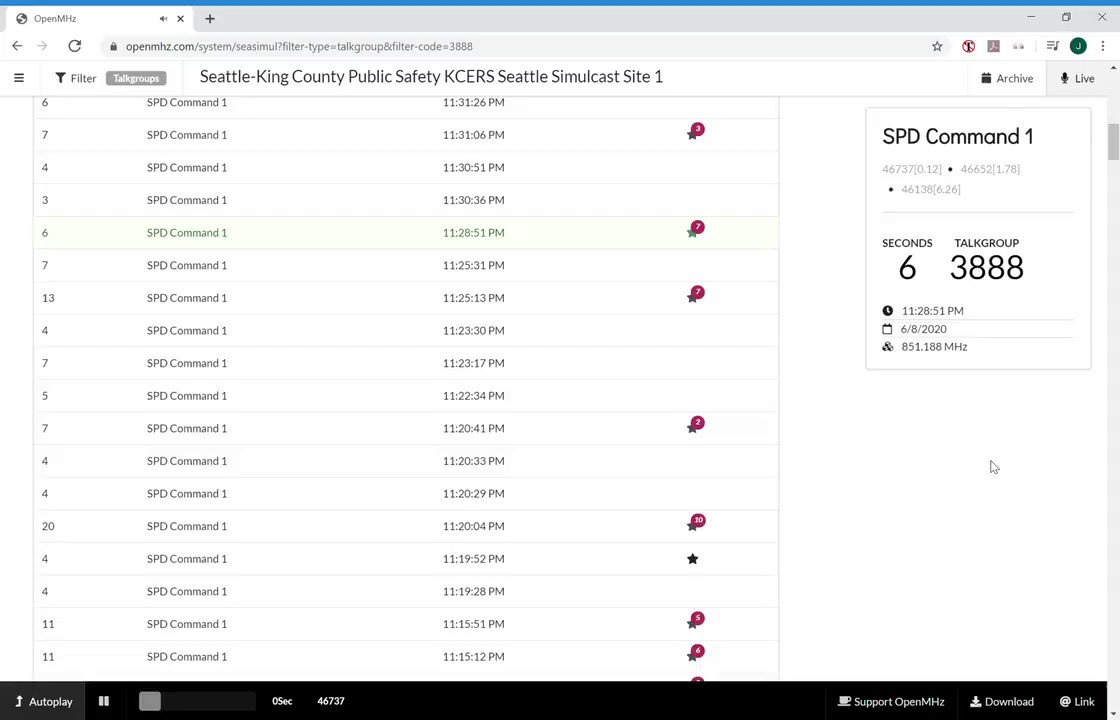Star the 11:15:51 PM call
This screenshot has width=1120, height=720.
click(x=692, y=624)
